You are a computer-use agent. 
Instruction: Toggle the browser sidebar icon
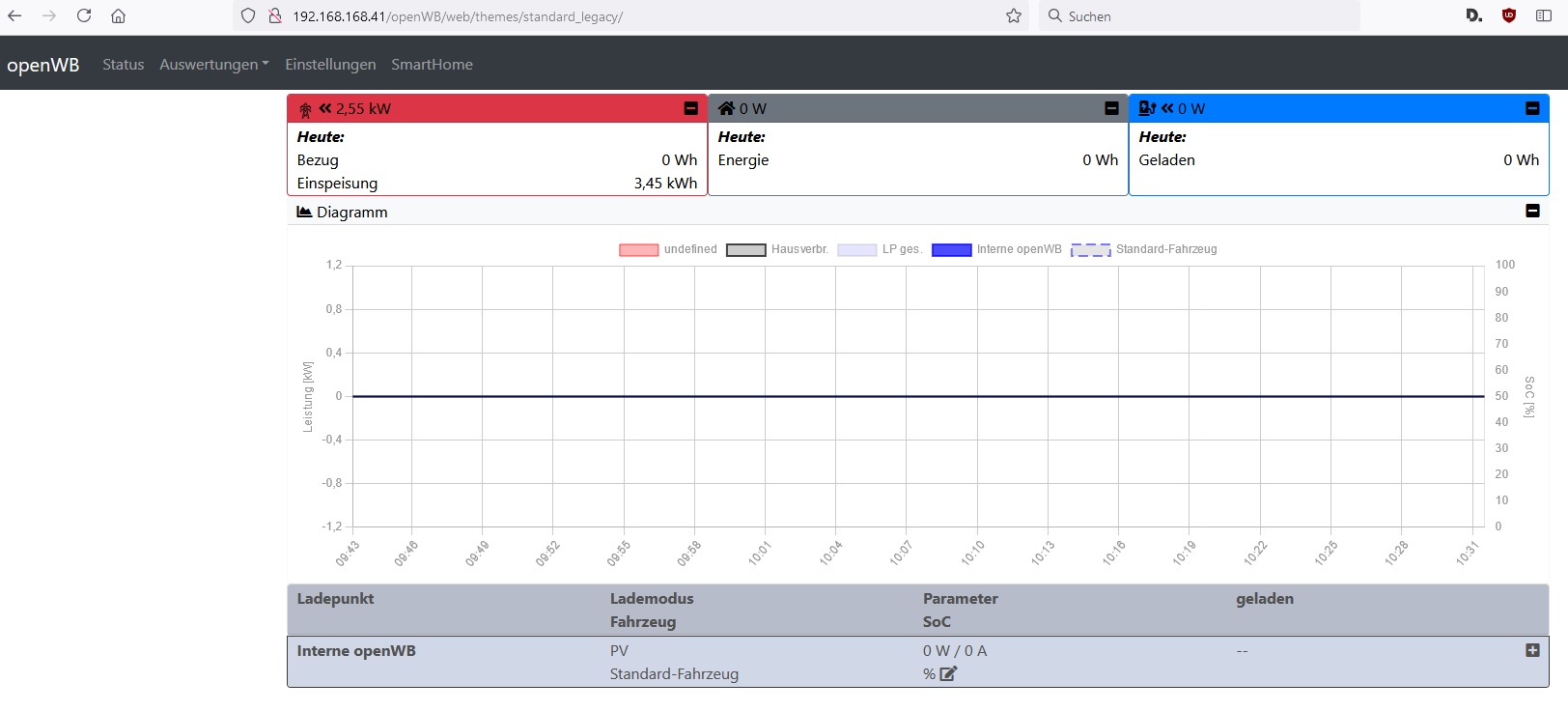click(x=1544, y=15)
